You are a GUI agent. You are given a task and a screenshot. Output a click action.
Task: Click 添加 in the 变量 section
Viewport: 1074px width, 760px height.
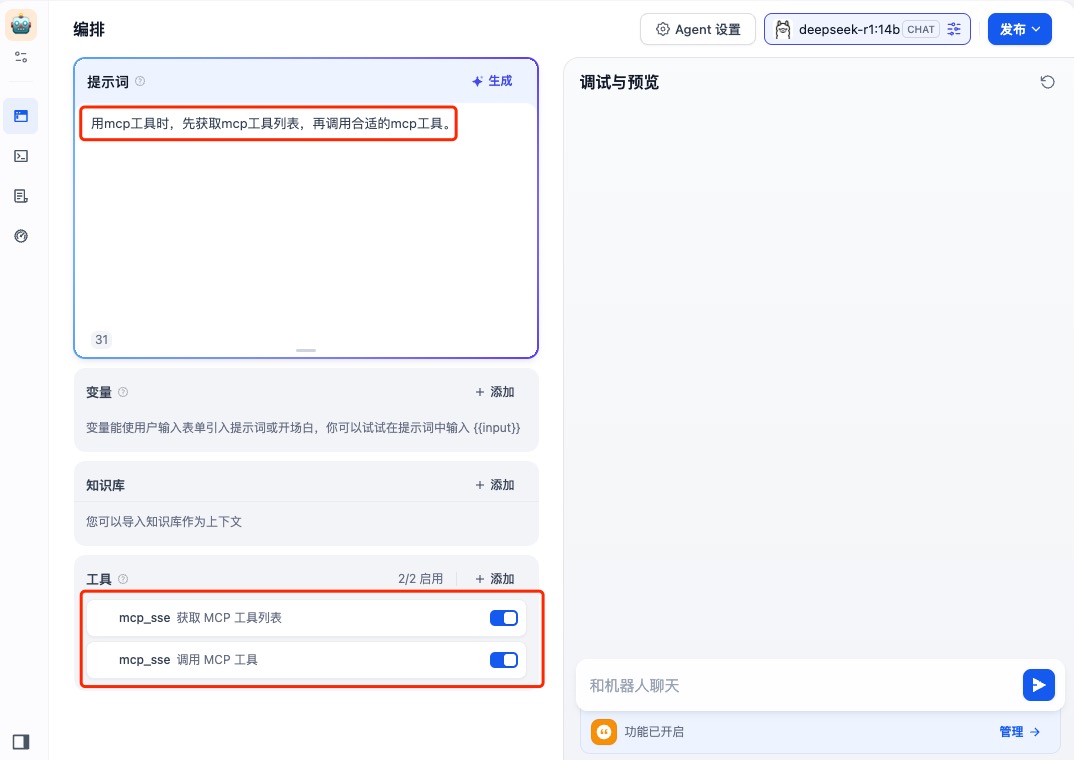point(495,392)
